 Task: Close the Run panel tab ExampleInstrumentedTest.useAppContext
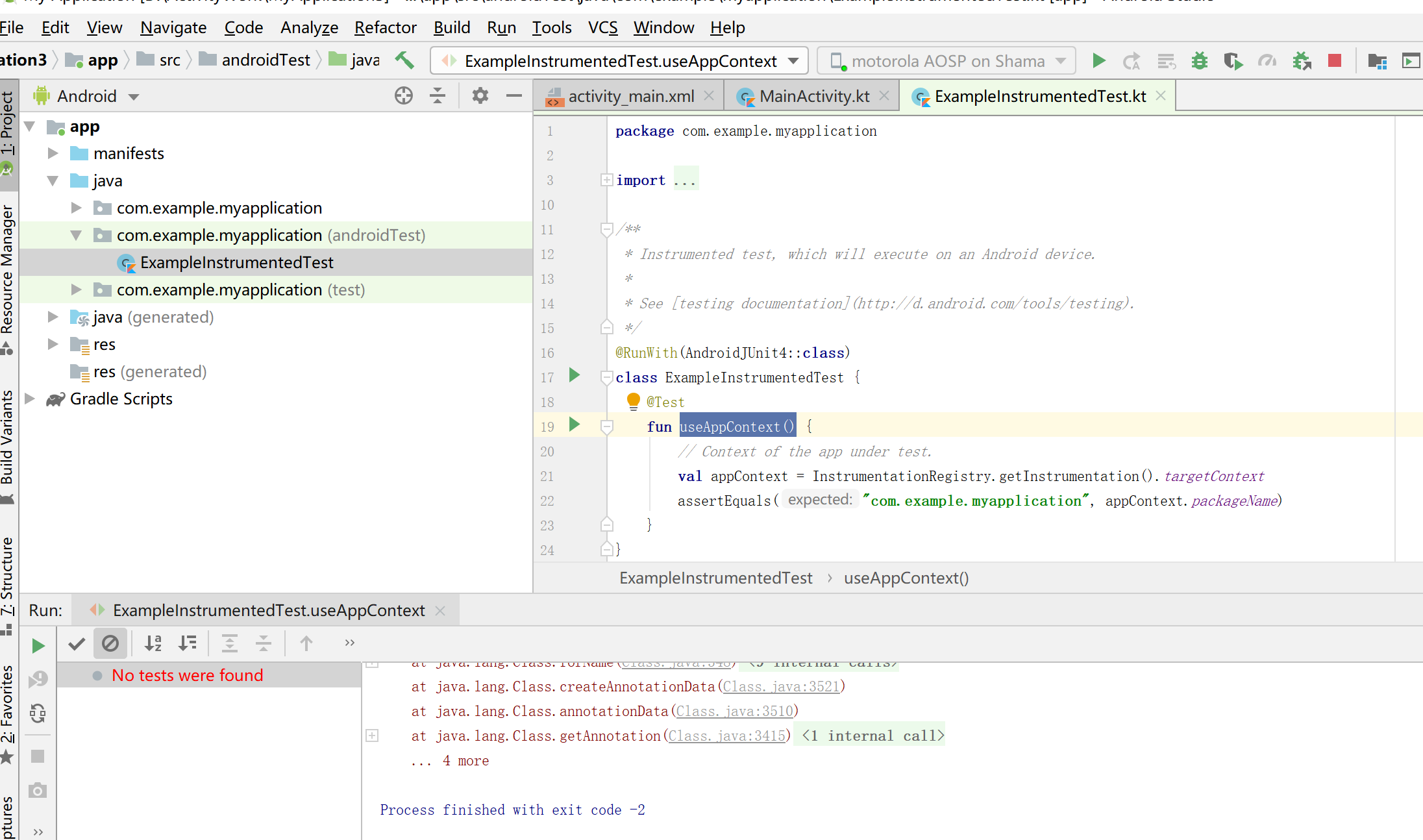[440, 611]
